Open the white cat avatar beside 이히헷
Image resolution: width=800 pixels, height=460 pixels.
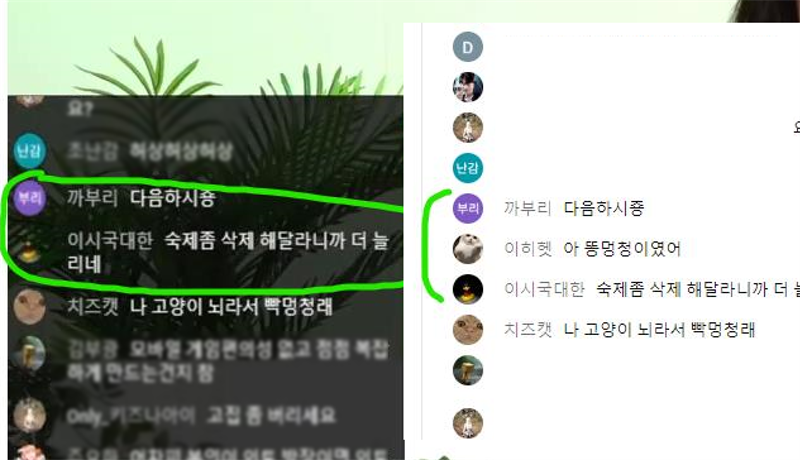click(x=468, y=248)
